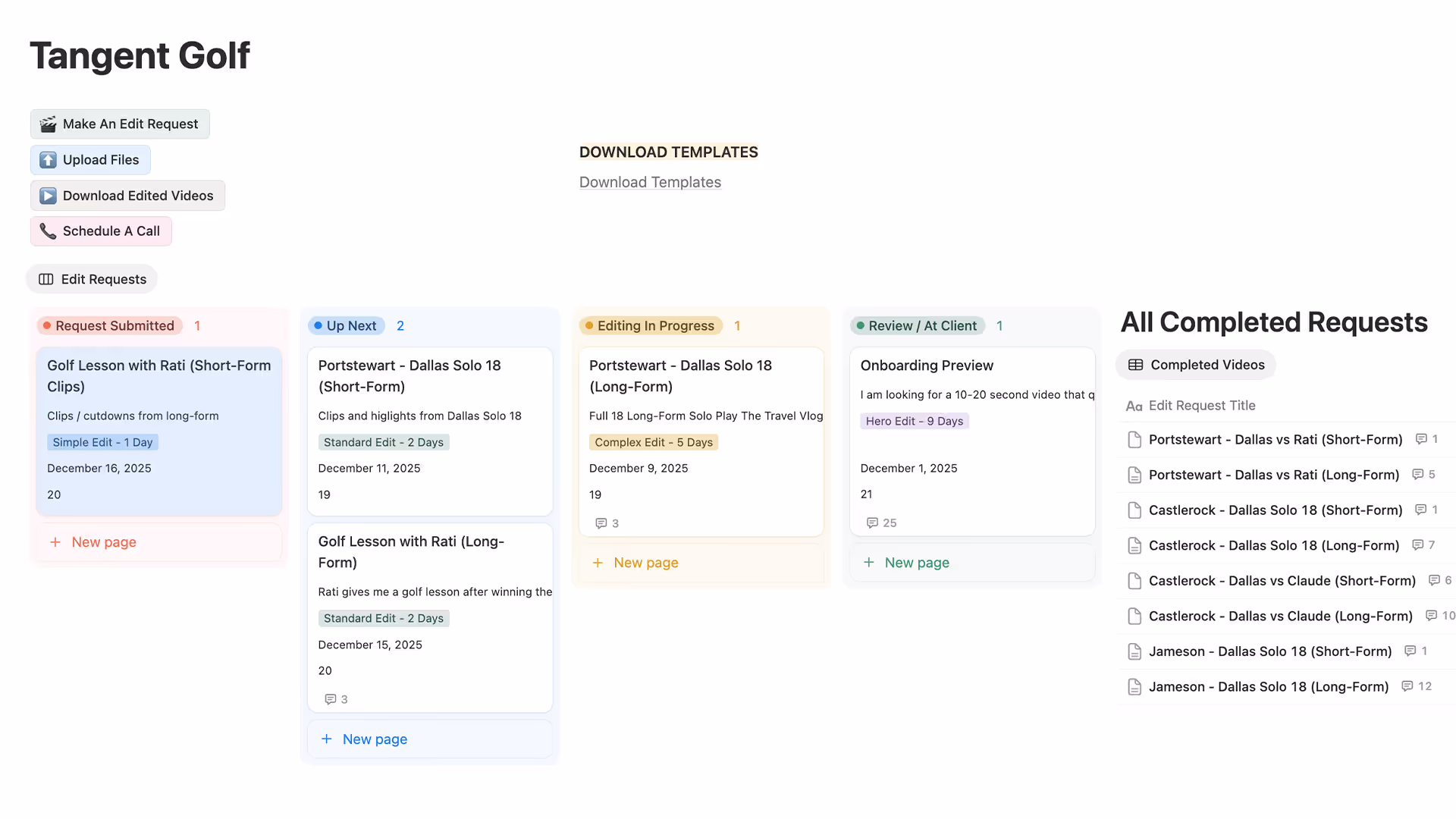Click the table icon next to Completed Videos

pos(1135,365)
